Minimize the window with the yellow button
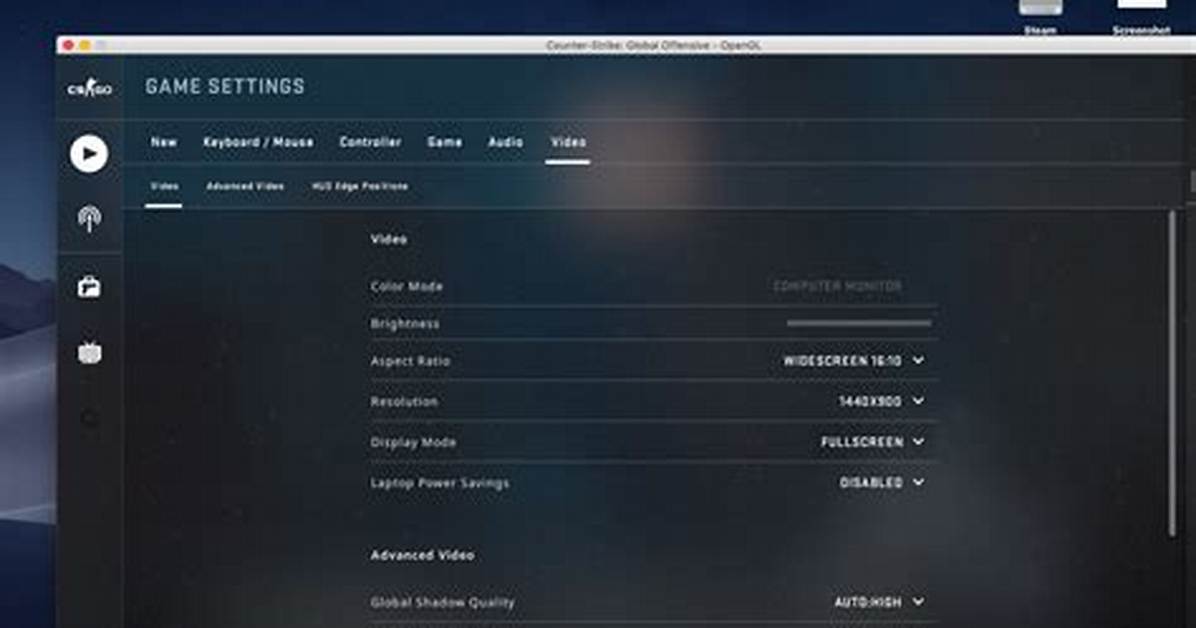Viewport: 1196px width, 628px height. 85,46
